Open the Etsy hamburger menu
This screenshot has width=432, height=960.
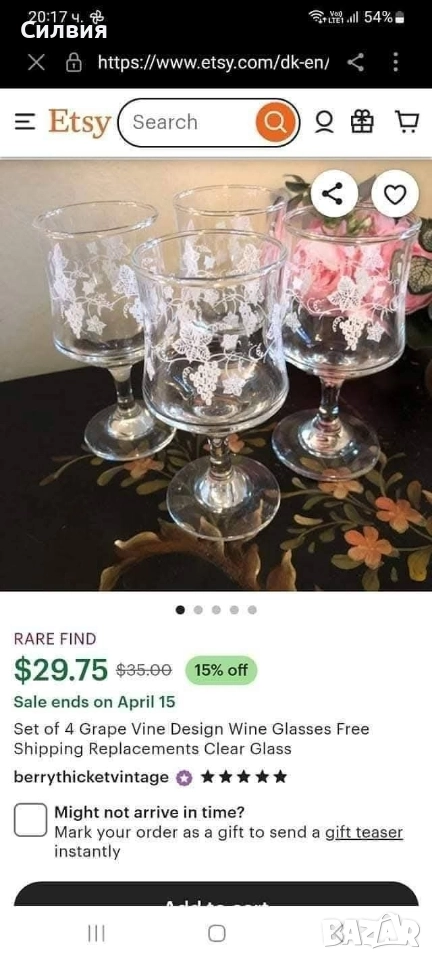coord(25,122)
